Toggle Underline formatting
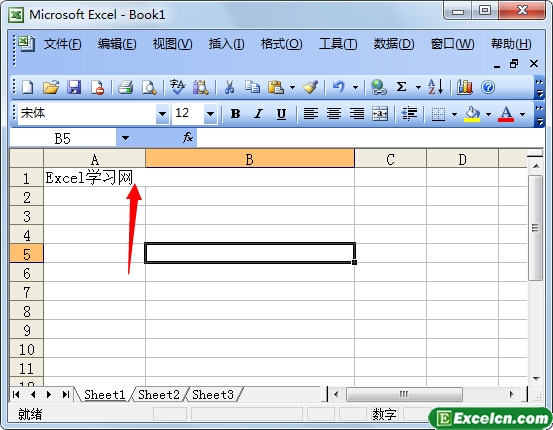This screenshot has width=553, height=430. point(281,114)
